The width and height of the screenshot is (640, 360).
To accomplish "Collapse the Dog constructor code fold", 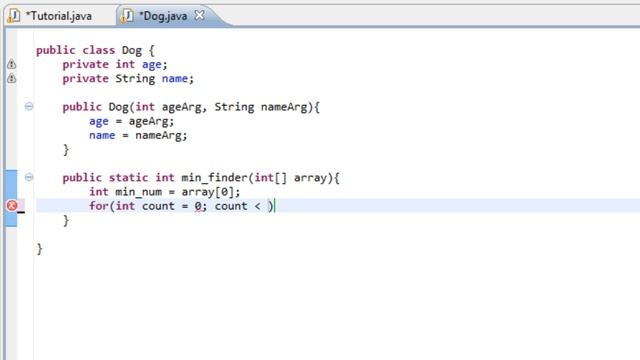I will [29, 107].
